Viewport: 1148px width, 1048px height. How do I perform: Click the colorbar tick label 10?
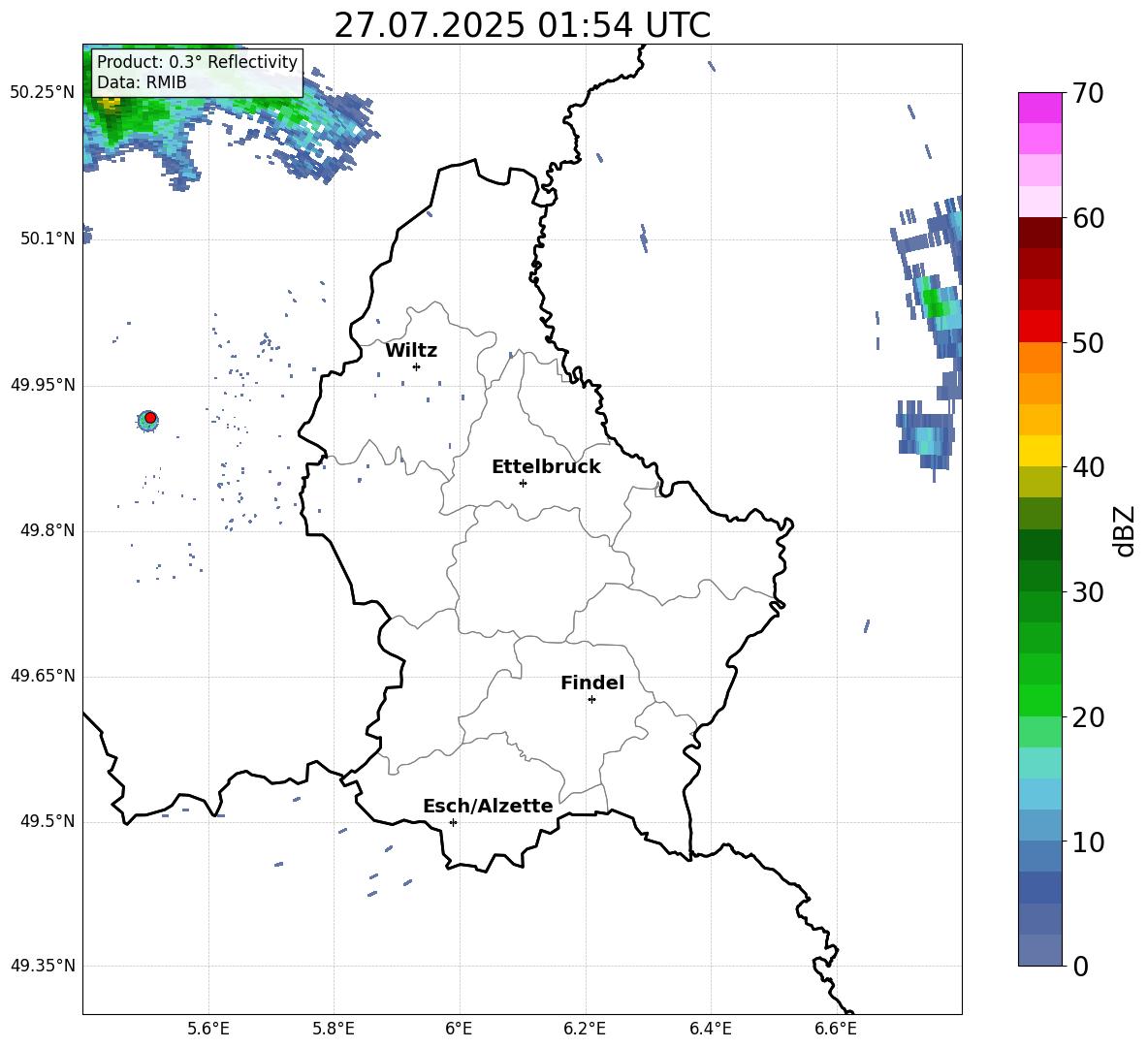1088,842
